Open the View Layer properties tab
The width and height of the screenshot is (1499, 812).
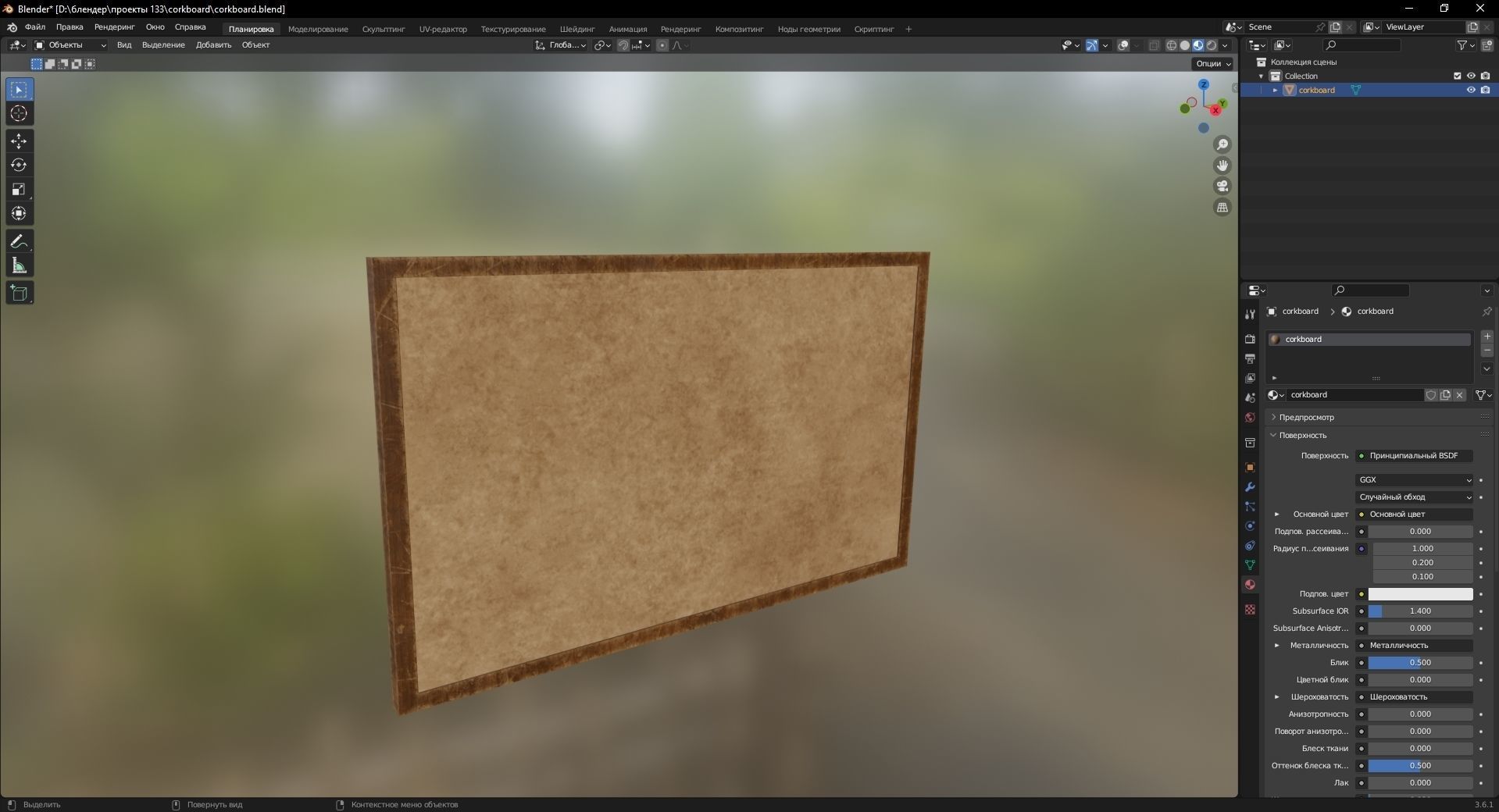coord(1250,378)
